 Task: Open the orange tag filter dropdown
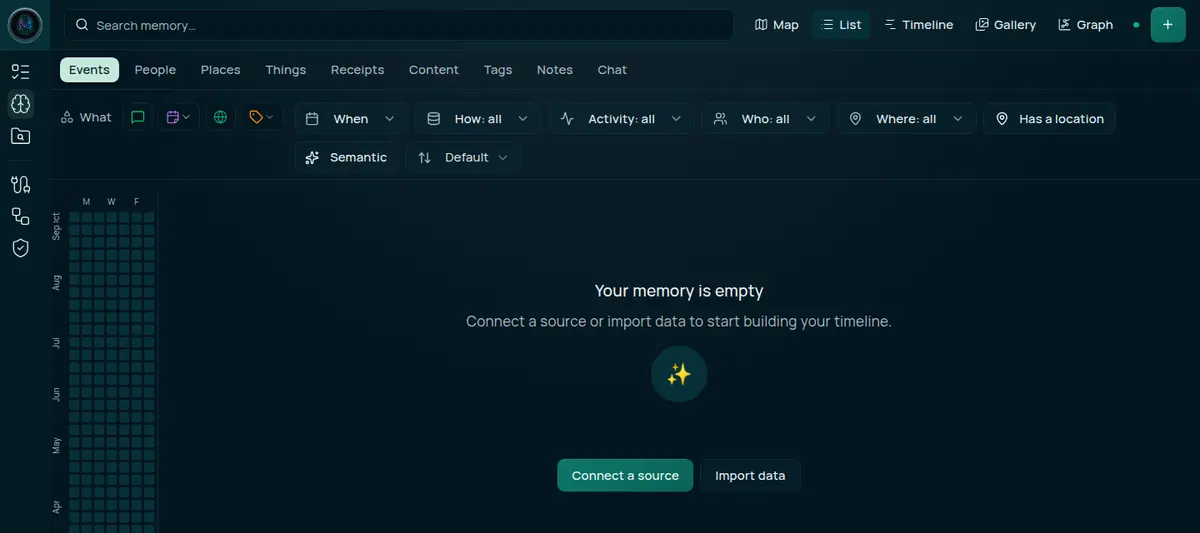tap(261, 118)
